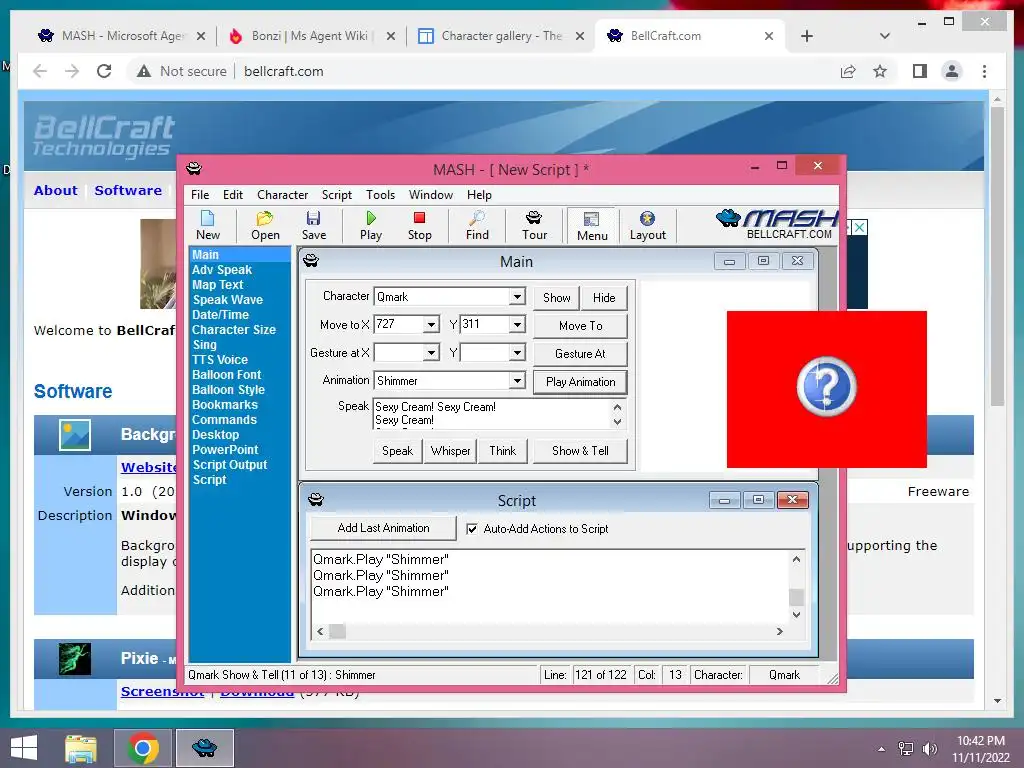Screen dimensions: 1024x768
Task: Expand the Move to X dropdown
Action: [x=430, y=325]
